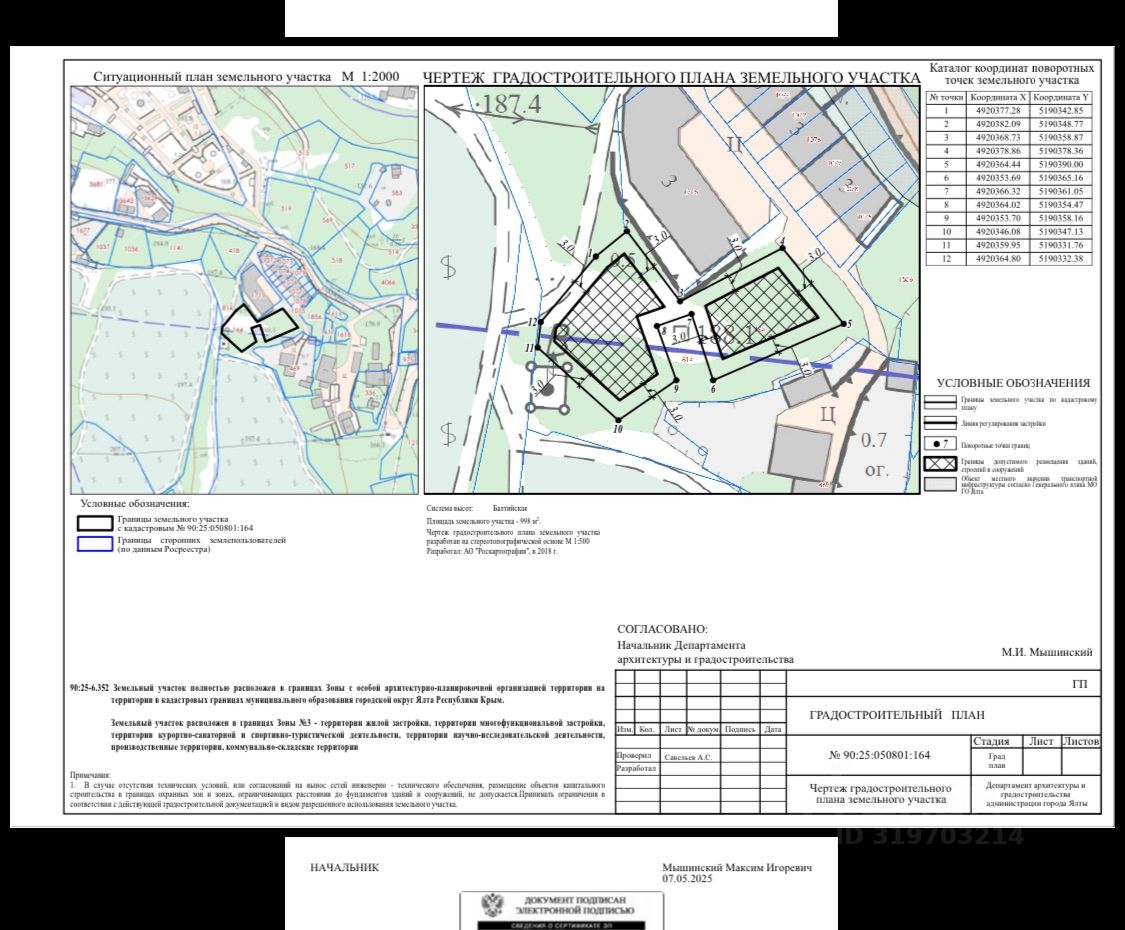Select X value 4920364.80 for point 12
This screenshot has height=930, width=1125.
tap(998, 258)
